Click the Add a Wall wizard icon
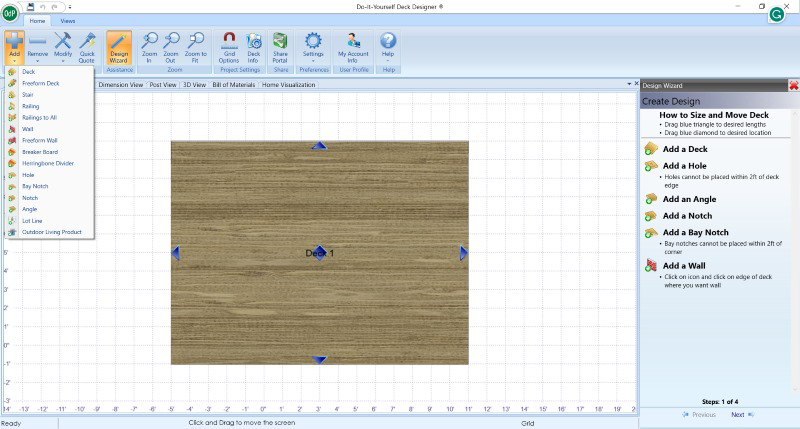The image size is (800, 429). (x=651, y=265)
